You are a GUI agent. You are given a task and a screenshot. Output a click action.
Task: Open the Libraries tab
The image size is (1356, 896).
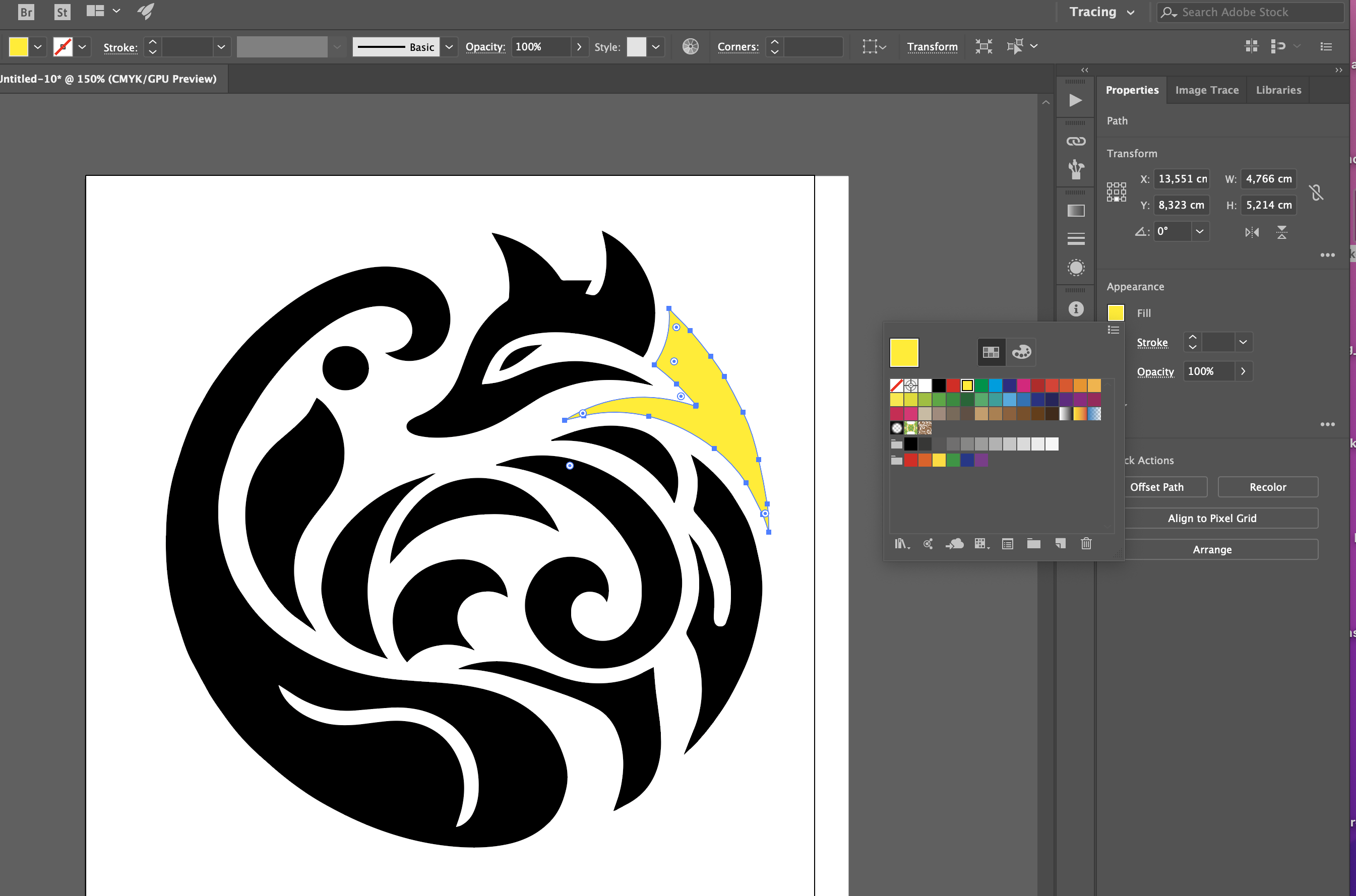pos(1278,90)
